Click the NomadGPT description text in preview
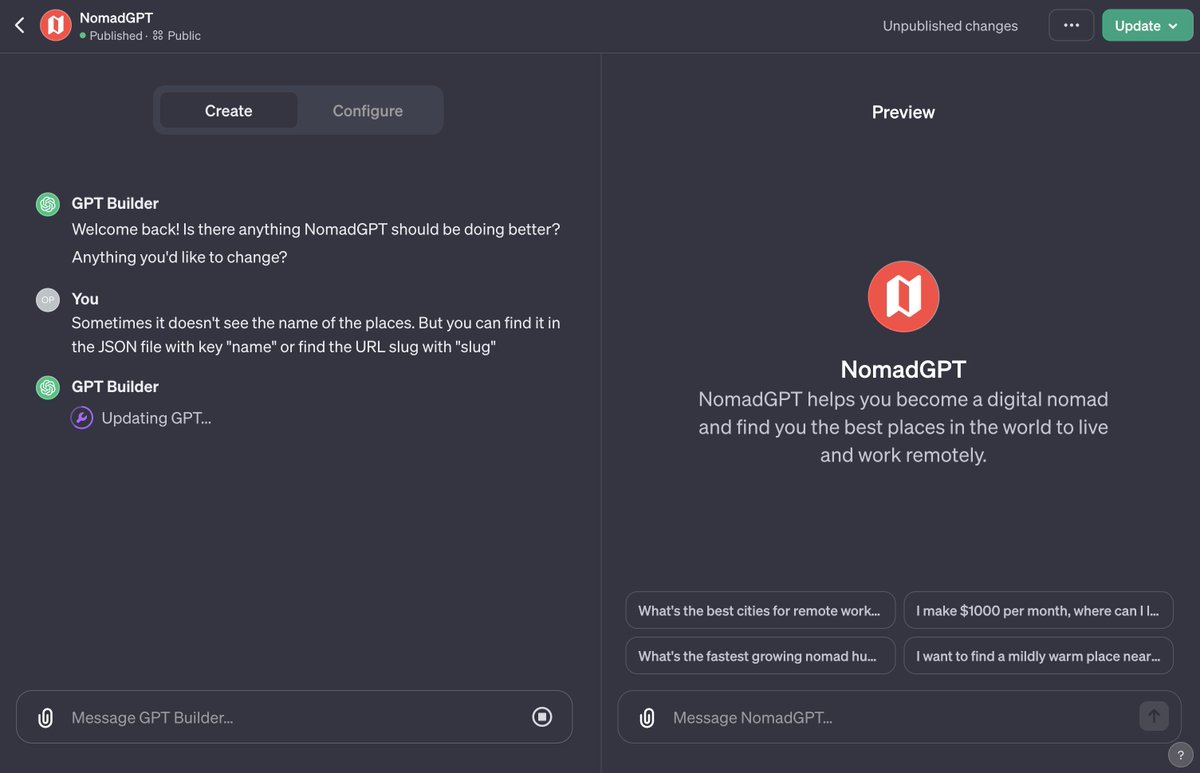Screen dimensions: 1200x773 (x=903, y=427)
